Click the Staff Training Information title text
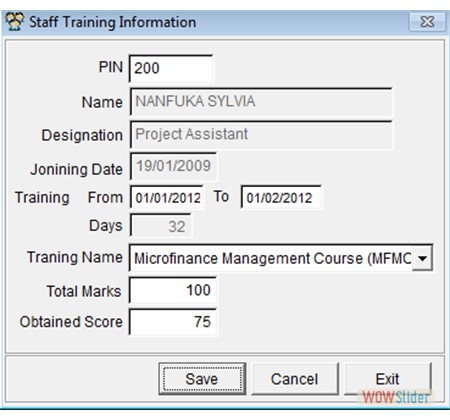The height and width of the screenshot is (420, 450). point(113,22)
